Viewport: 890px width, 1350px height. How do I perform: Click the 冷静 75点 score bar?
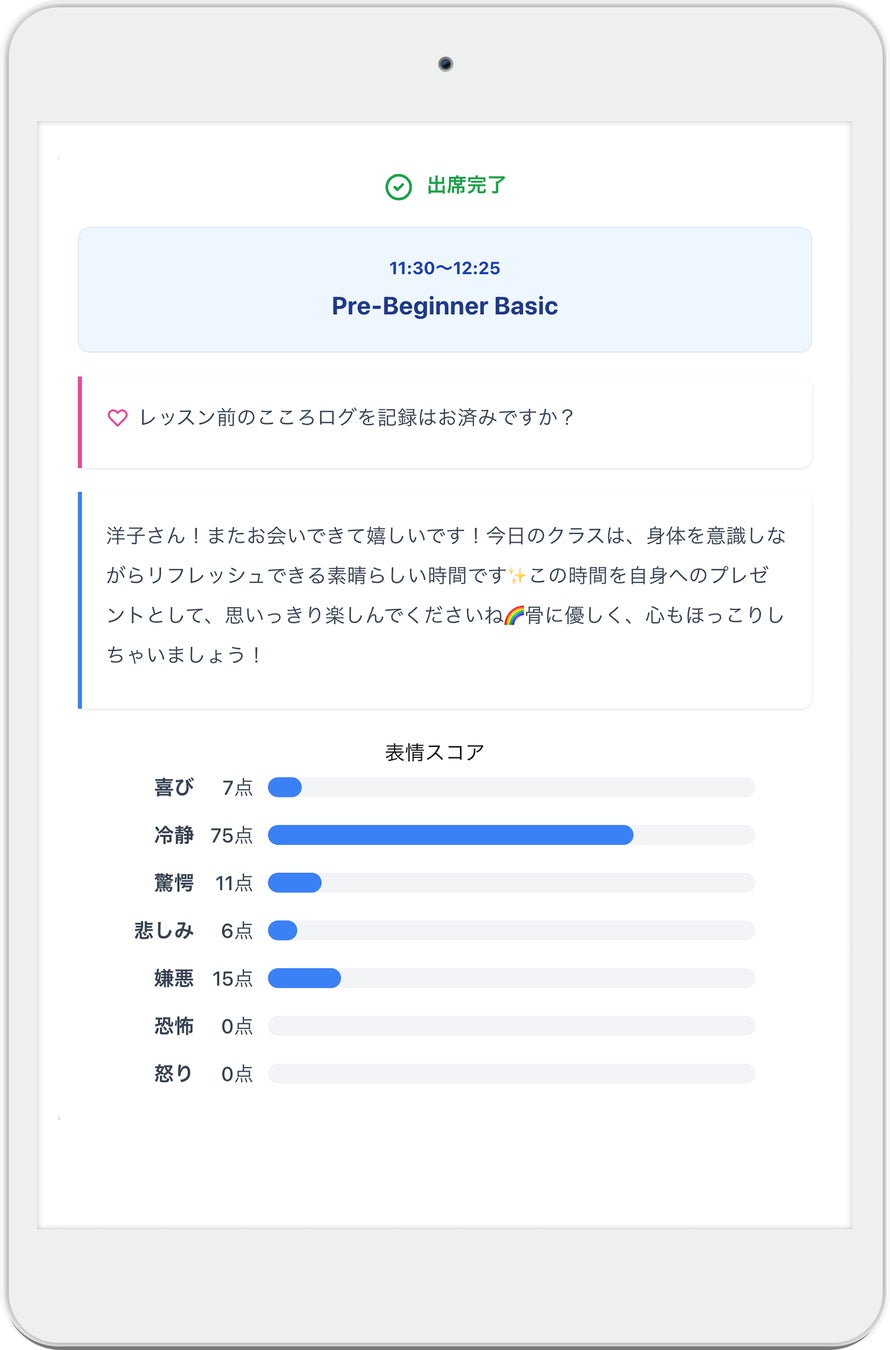511,835
